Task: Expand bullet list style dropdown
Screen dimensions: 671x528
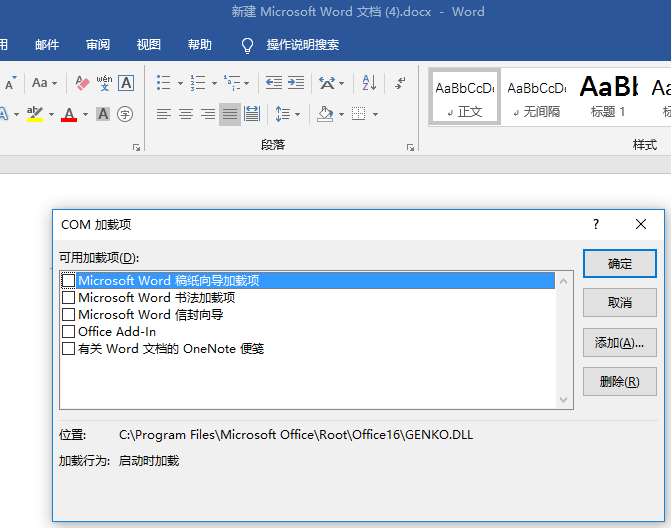Action: pyautogui.click(x=180, y=83)
